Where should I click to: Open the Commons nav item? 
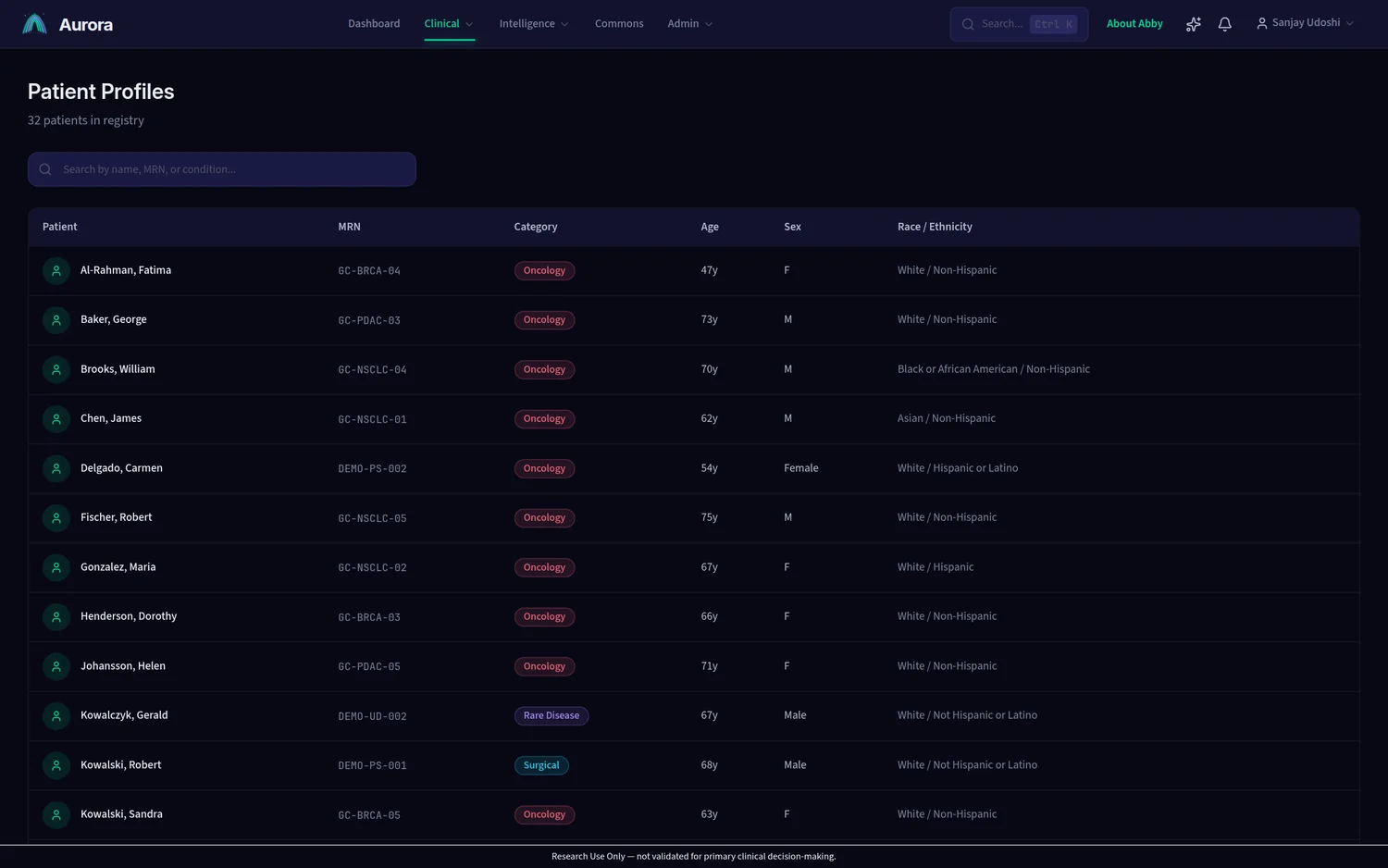click(619, 24)
